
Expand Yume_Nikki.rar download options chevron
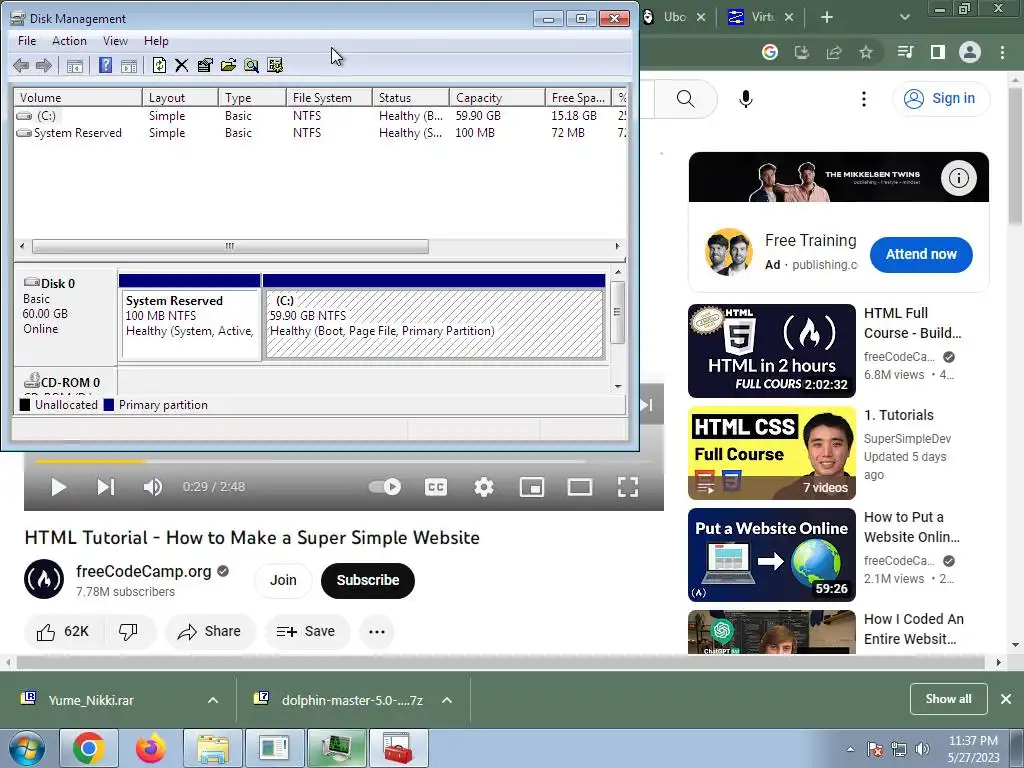(213, 700)
